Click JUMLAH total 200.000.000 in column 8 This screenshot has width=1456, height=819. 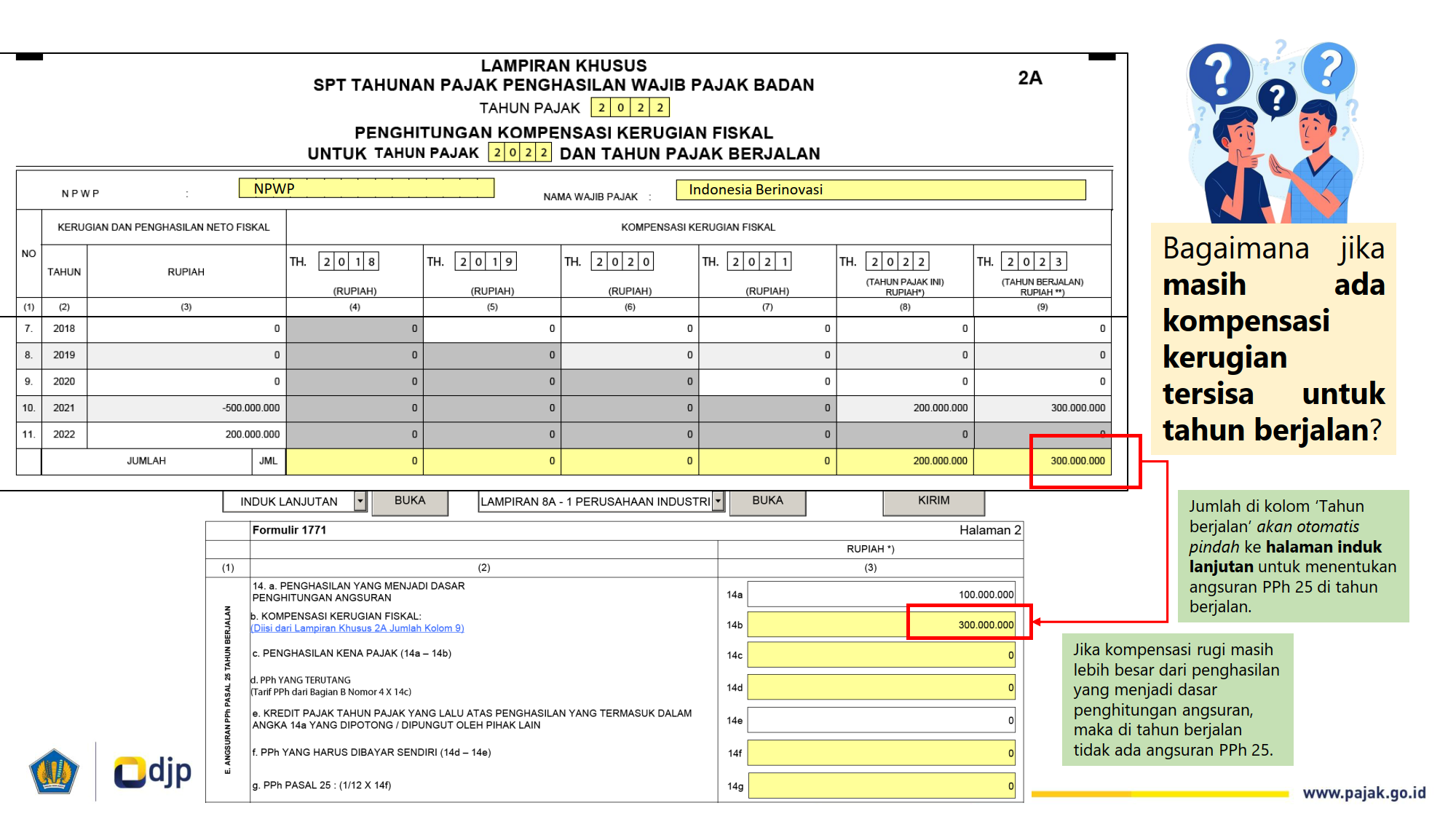[905, 462]
